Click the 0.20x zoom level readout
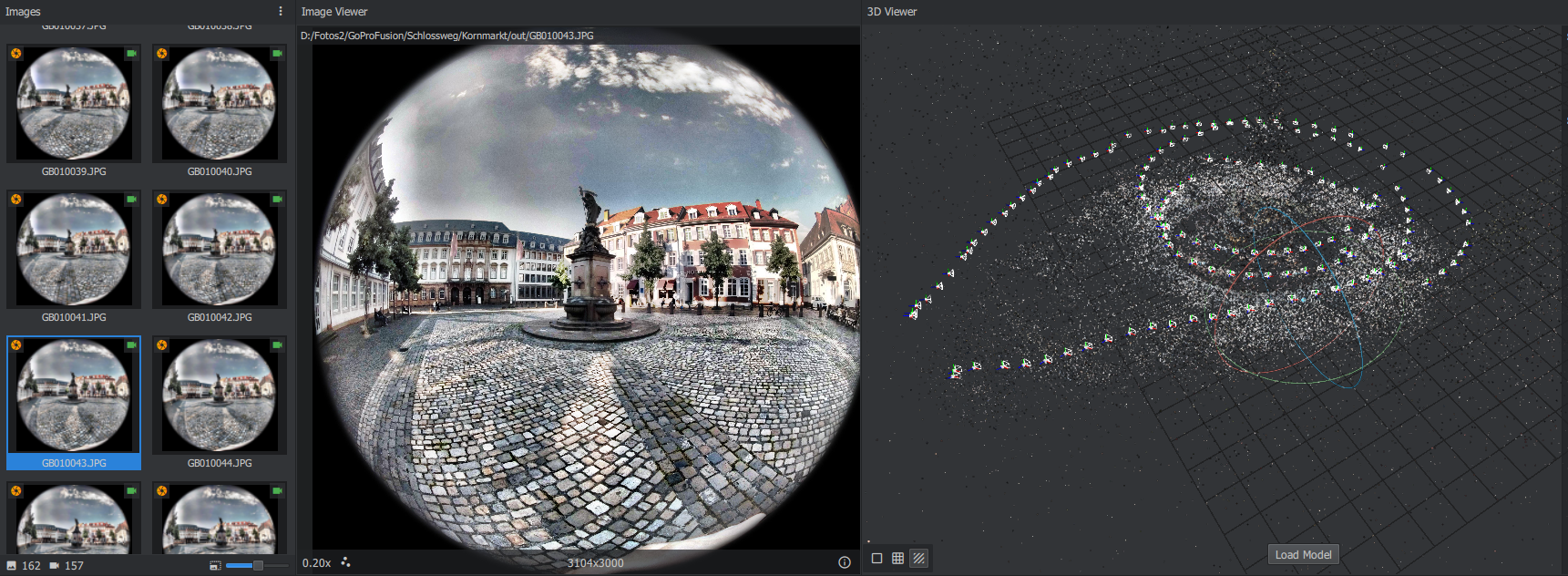The width and height of the screenshot is (1568, 576). (x=316, y=563)
